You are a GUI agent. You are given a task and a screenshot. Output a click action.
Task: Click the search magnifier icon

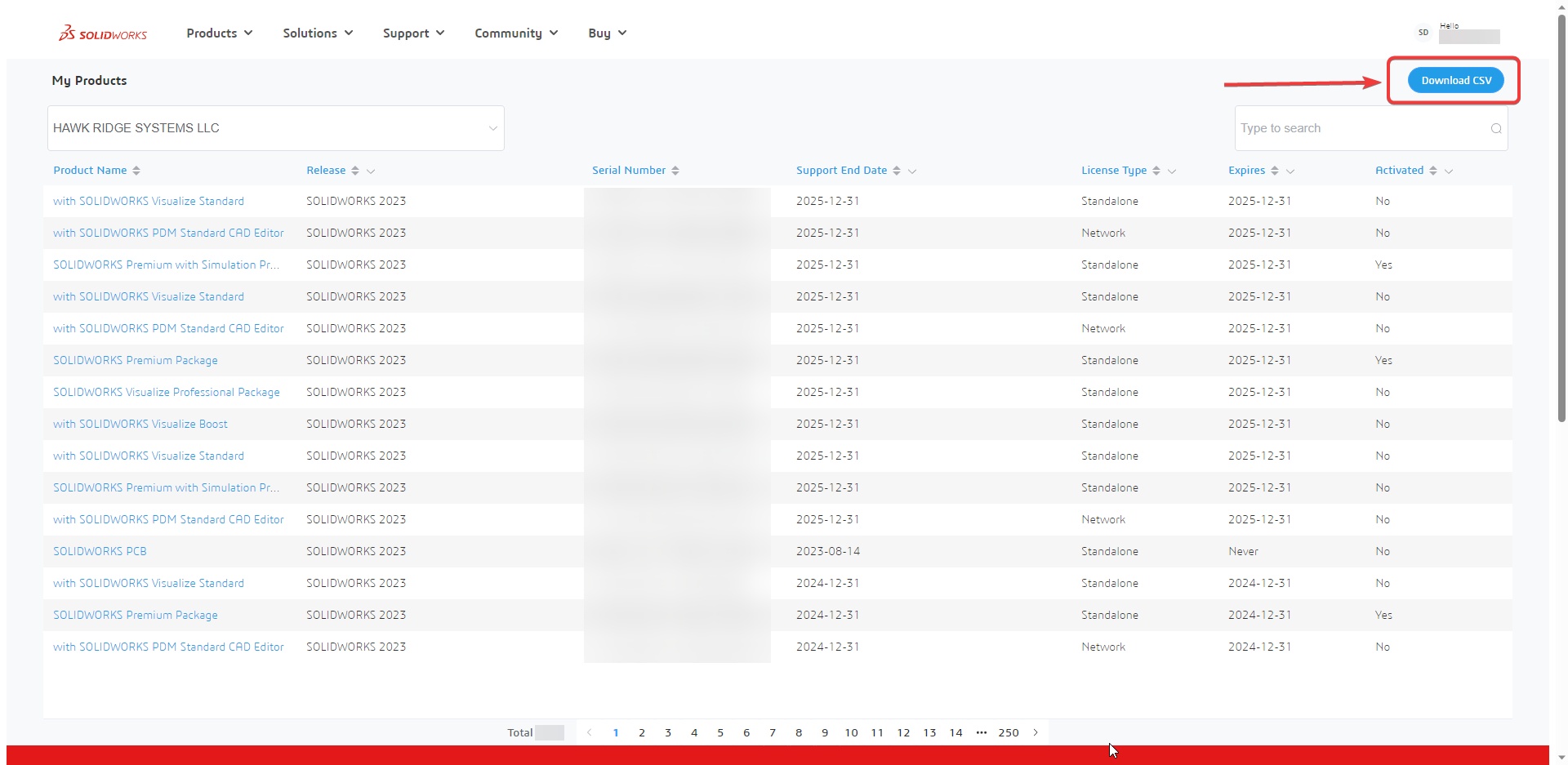tap(1495, 128)
